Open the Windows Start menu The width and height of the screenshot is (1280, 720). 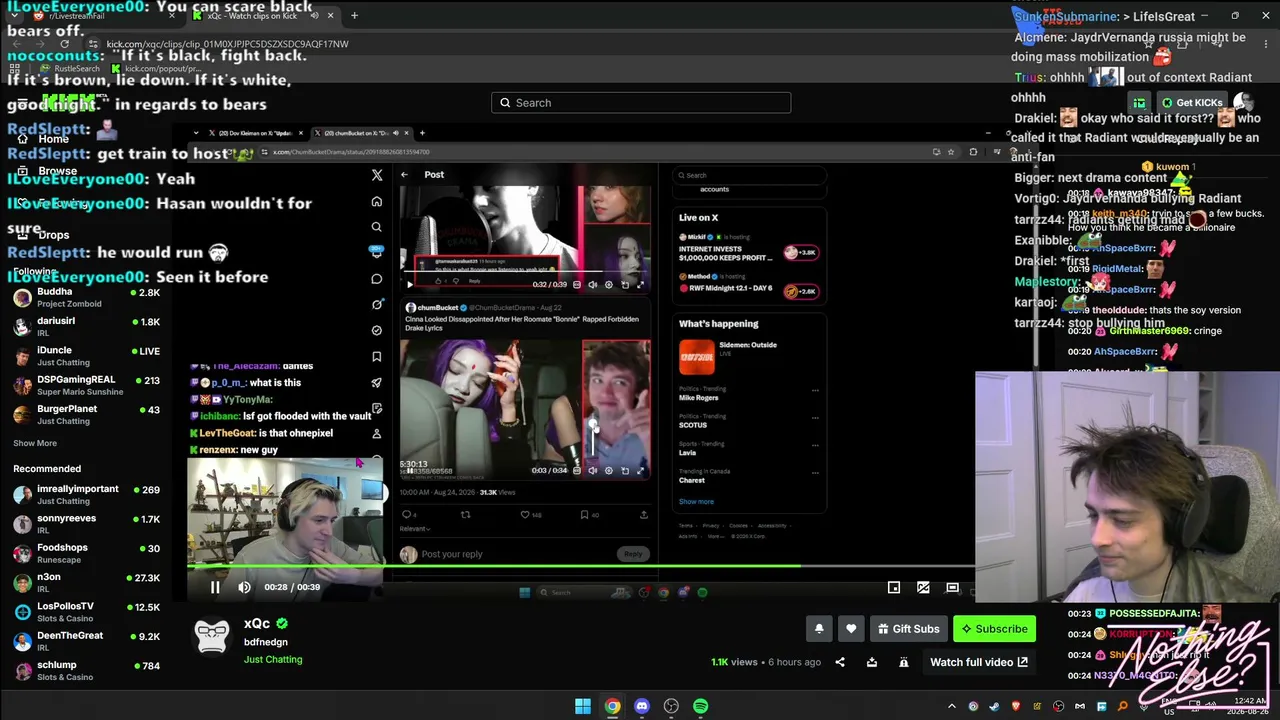click(x=583, y=706)
